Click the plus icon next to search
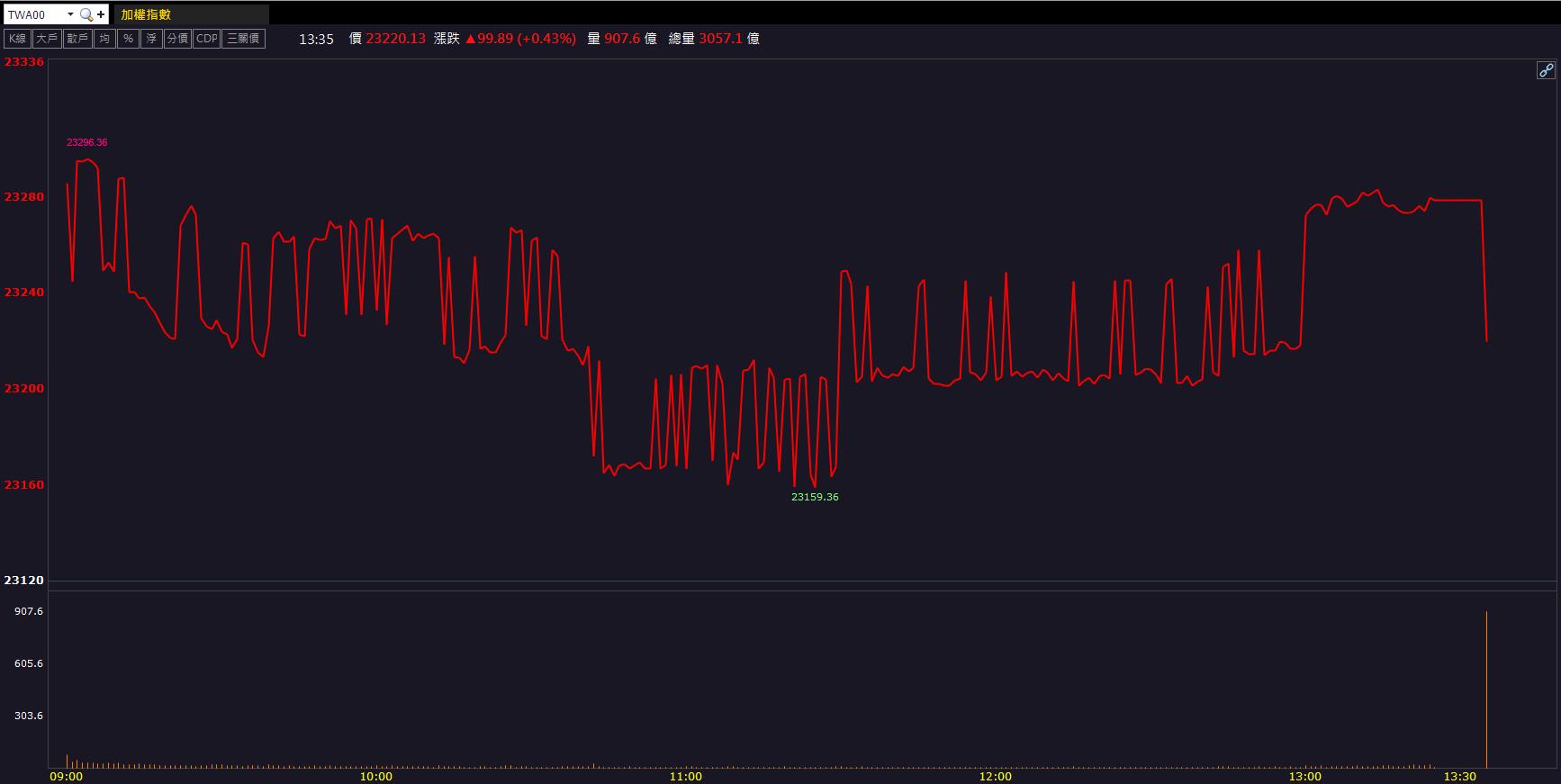 tap(101, 14)
